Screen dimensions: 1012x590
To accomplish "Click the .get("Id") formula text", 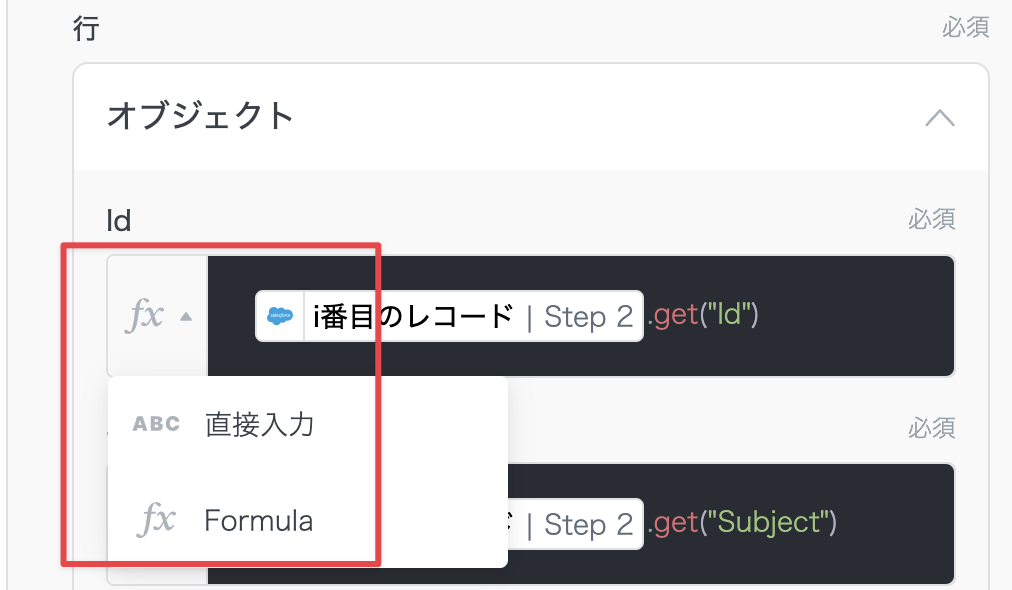I will tap(704, 317).
